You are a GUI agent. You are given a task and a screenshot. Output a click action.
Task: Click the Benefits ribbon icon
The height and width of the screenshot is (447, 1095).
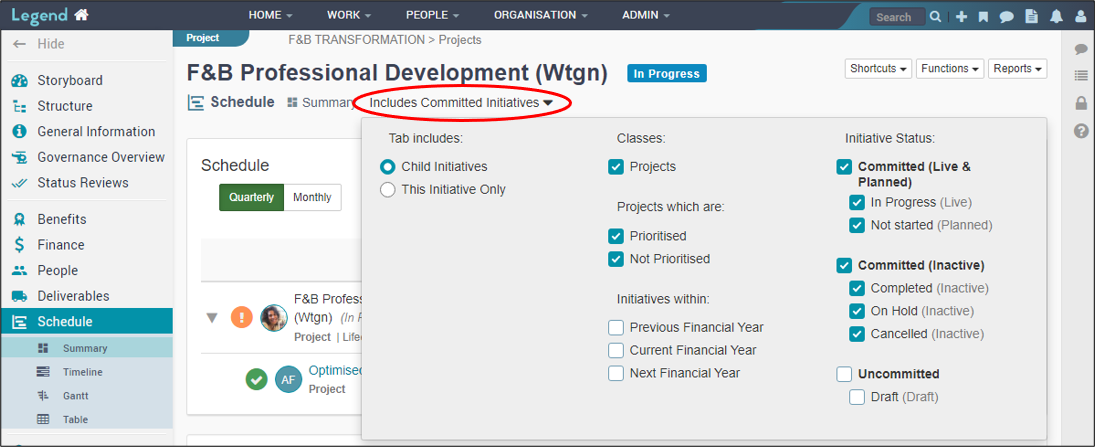coord(20,219)
